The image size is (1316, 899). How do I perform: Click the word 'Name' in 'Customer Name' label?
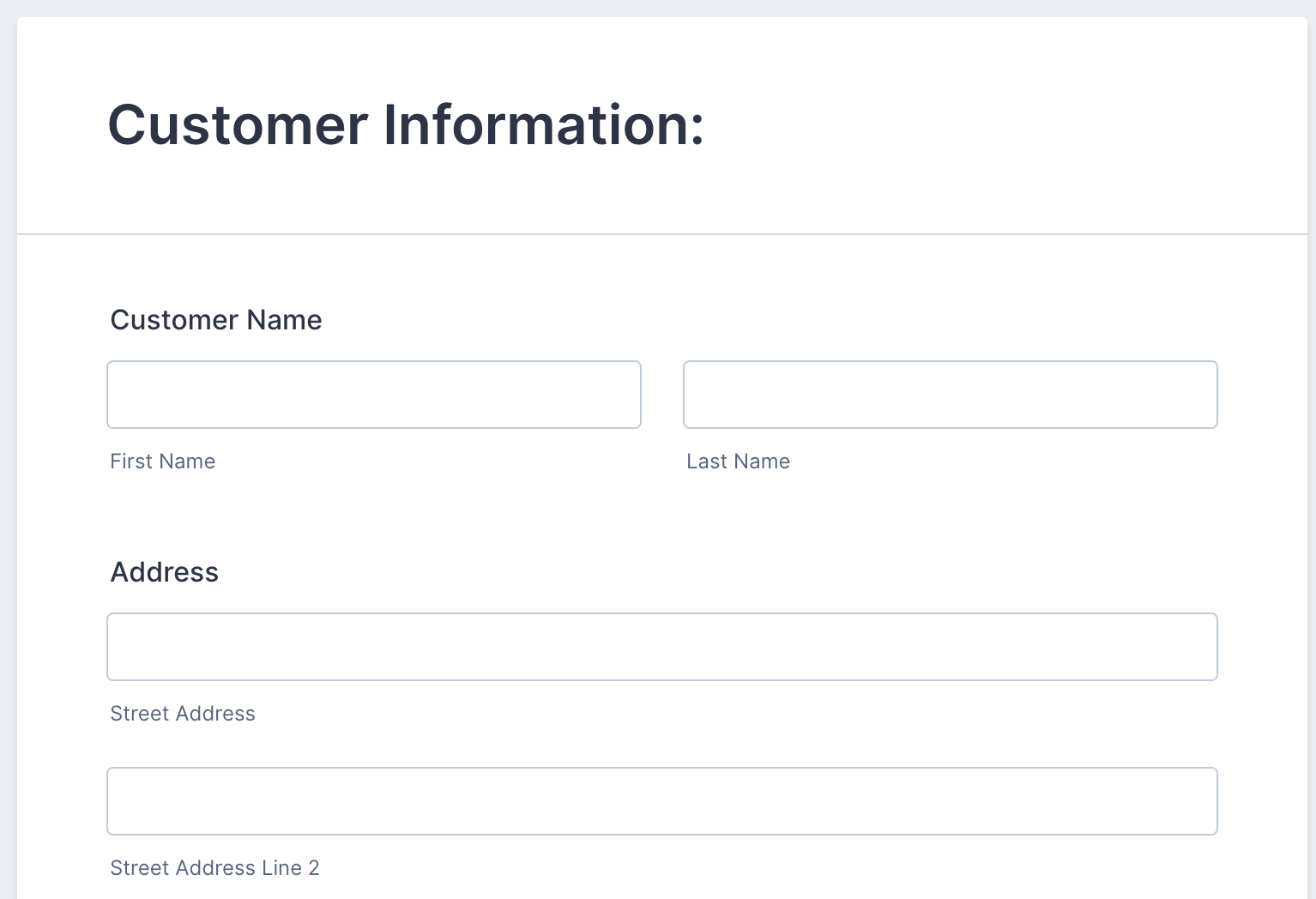[284, 320]
